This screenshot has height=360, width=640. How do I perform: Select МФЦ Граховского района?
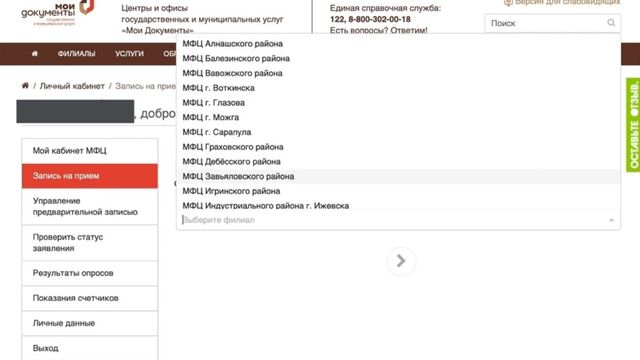[x=399, y=147]
